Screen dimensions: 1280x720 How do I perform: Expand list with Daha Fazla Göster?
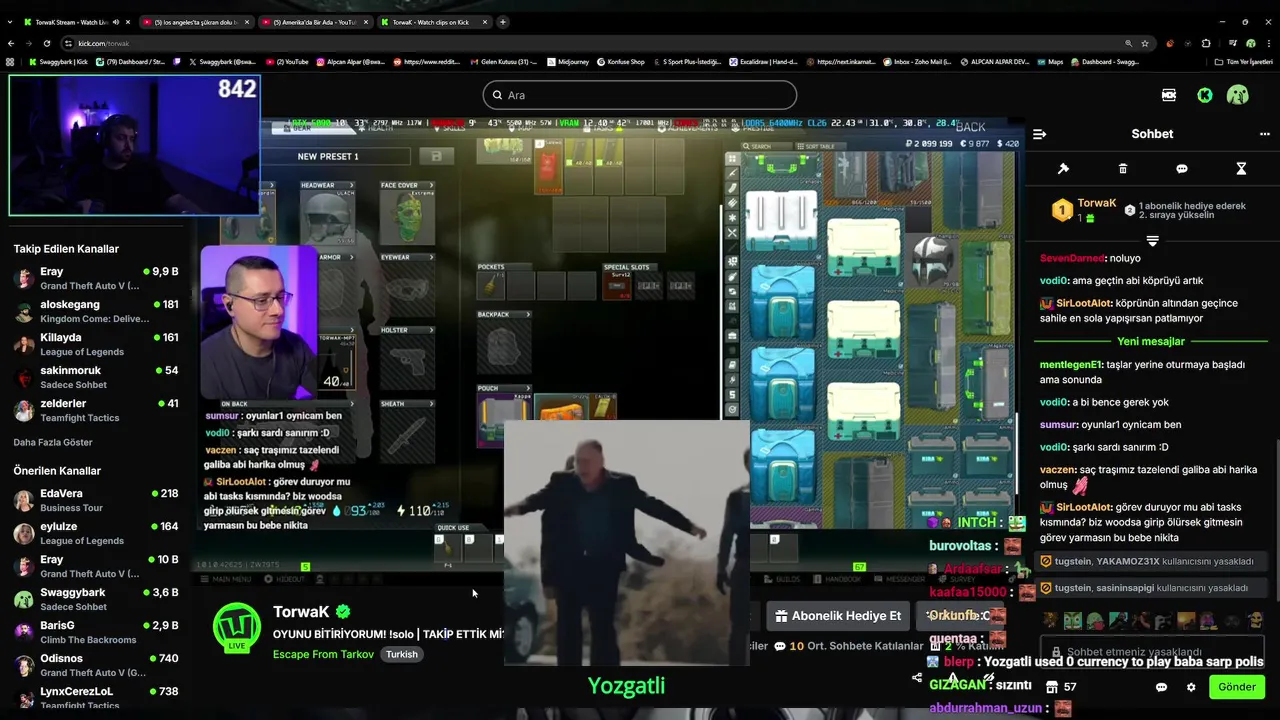(x=53, y=442)
